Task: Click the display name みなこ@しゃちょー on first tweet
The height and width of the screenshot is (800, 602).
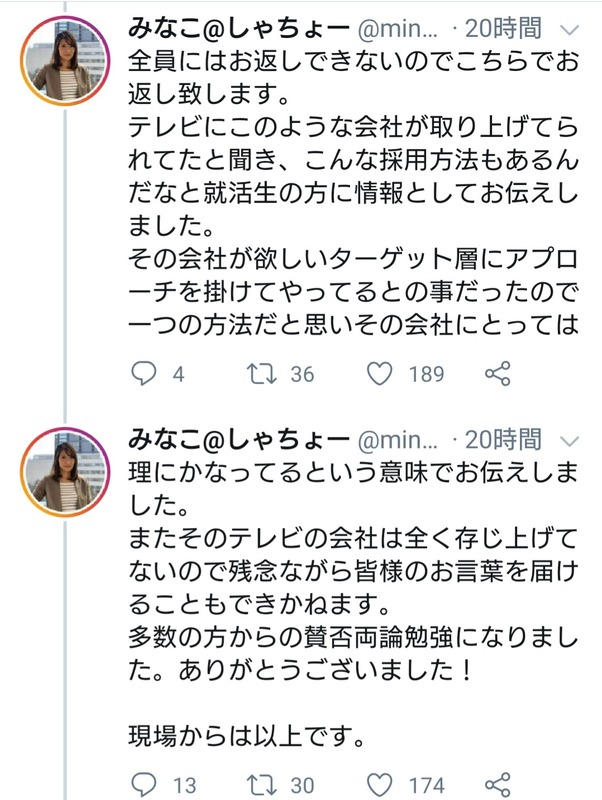Action: click(x=238, y=29)
